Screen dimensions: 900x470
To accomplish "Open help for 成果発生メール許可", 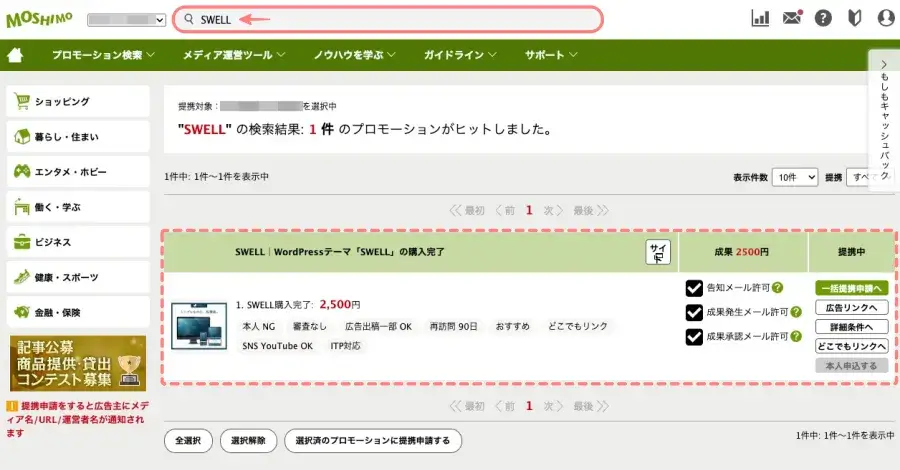I will coord(796,312).
